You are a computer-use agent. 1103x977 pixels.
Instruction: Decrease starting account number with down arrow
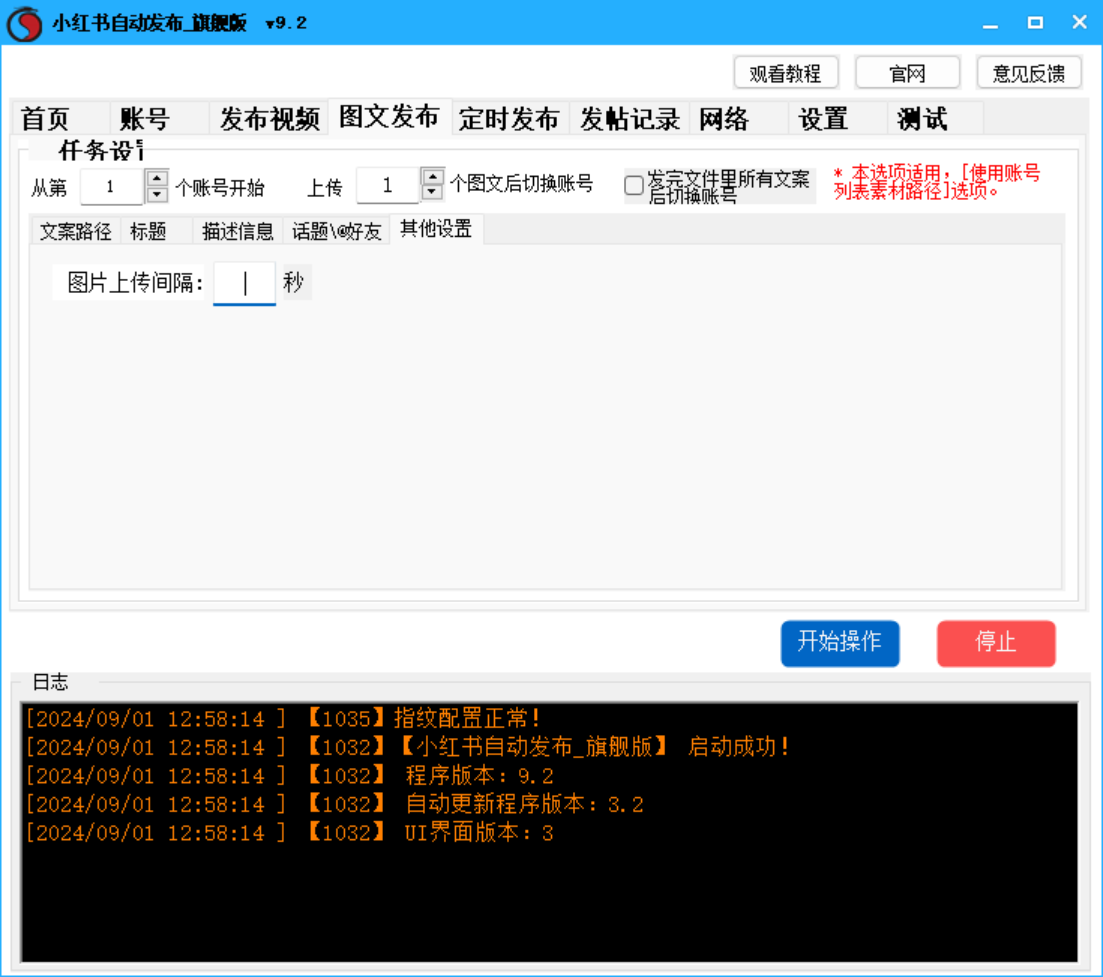pos(157,195)
